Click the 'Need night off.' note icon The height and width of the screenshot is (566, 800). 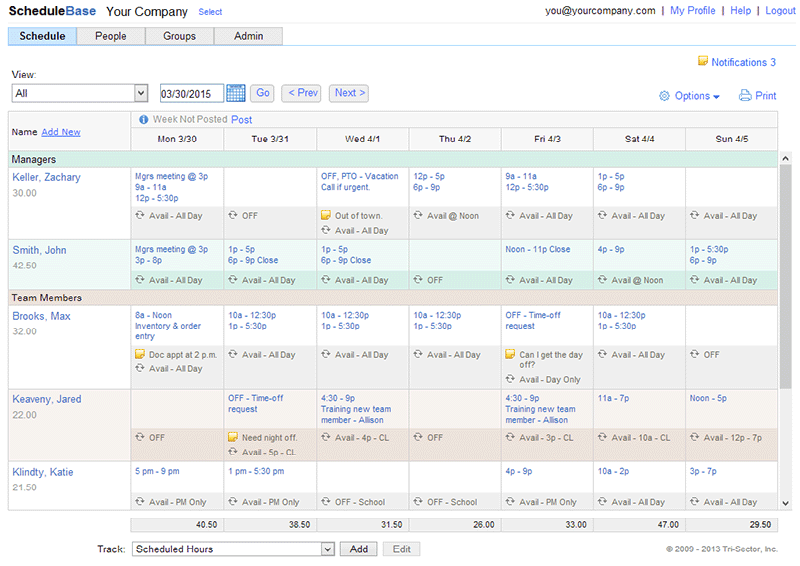click(x=233, y=437)
